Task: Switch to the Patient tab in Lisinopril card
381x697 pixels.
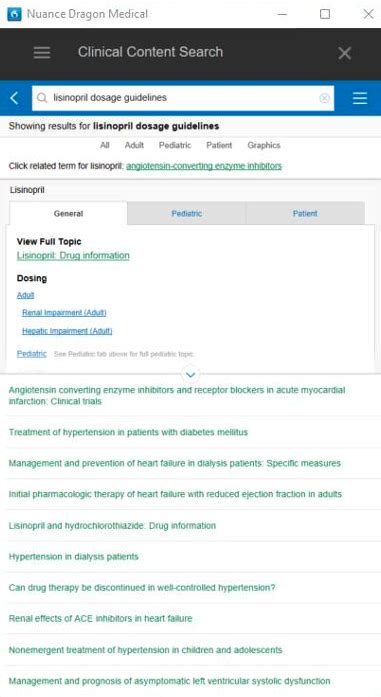Action: point(305,214)
